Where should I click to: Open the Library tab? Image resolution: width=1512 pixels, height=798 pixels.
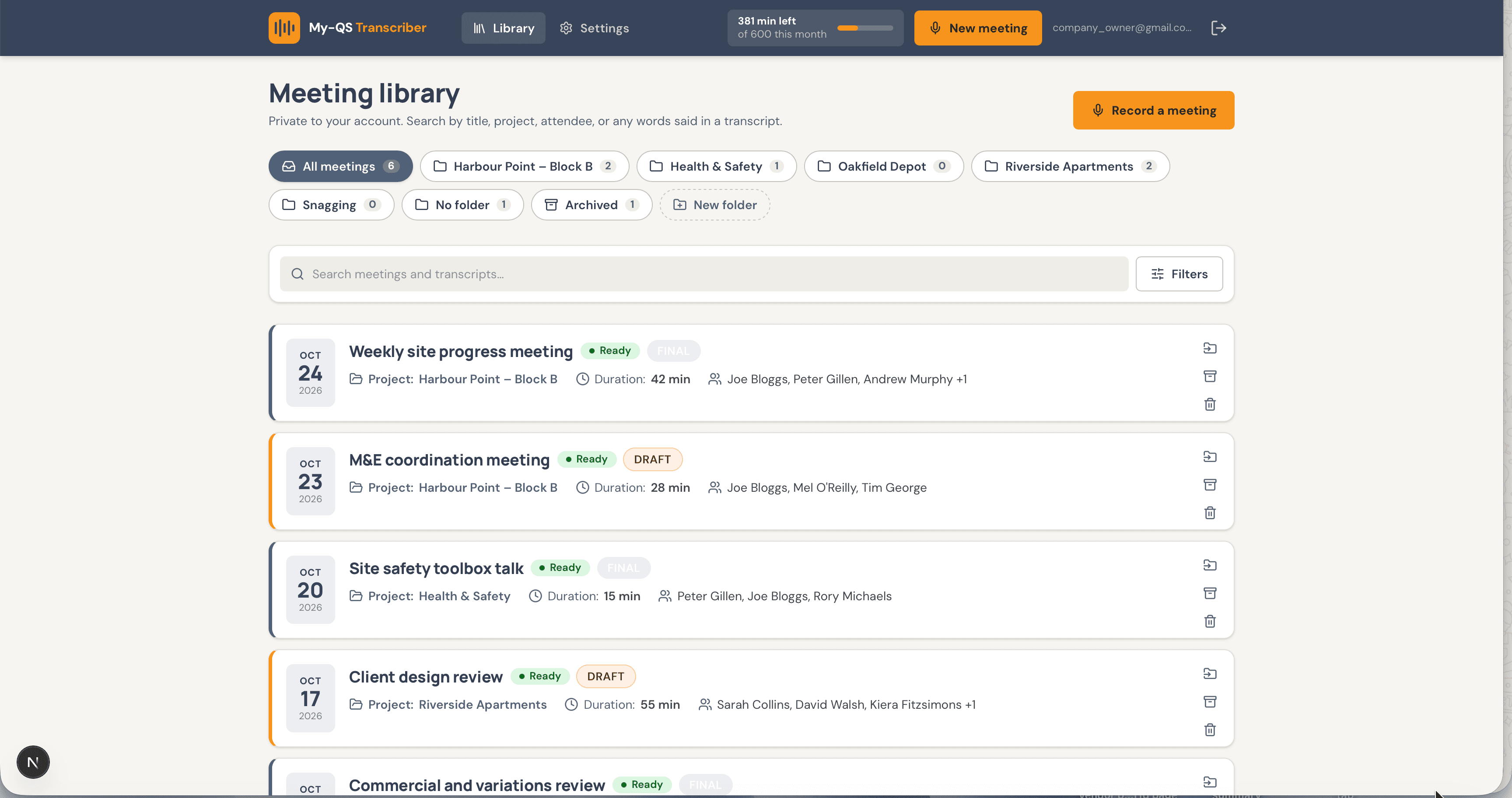(x=503, y=28)
